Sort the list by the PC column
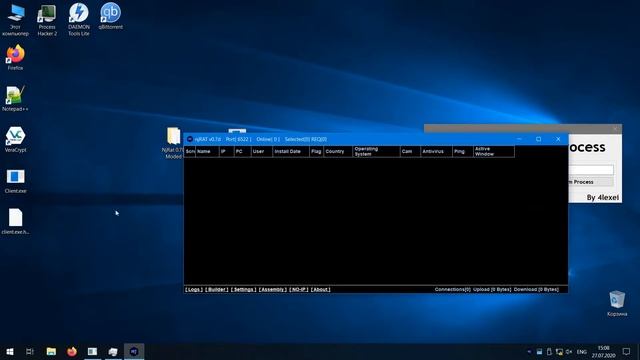This screenshot has height=360, width=640. click(242, 151)
